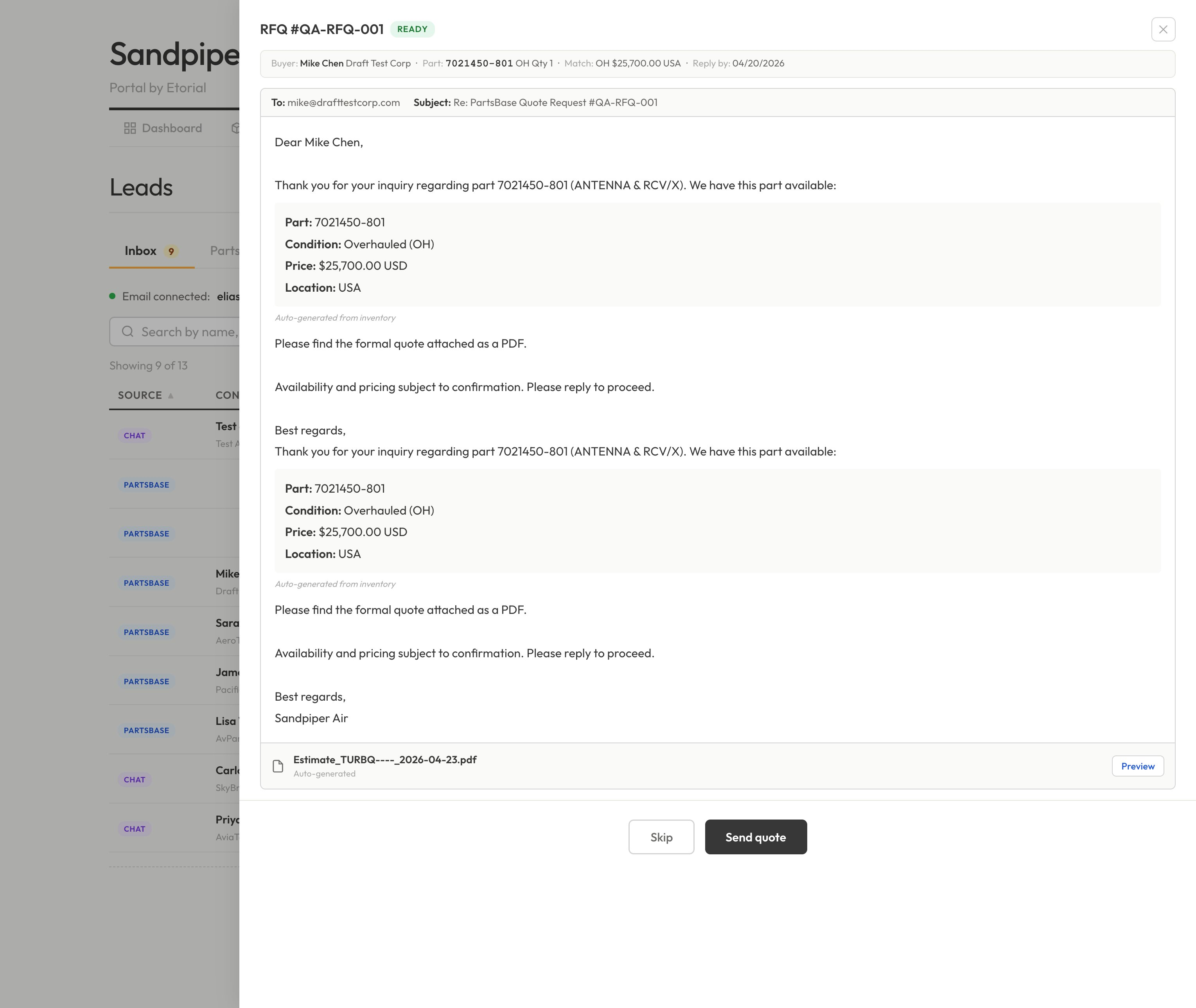The width and height of the screenshot is (1196, 1008).
Task: Click the Dear Mike Chen greeting
Action: point(319,142)
